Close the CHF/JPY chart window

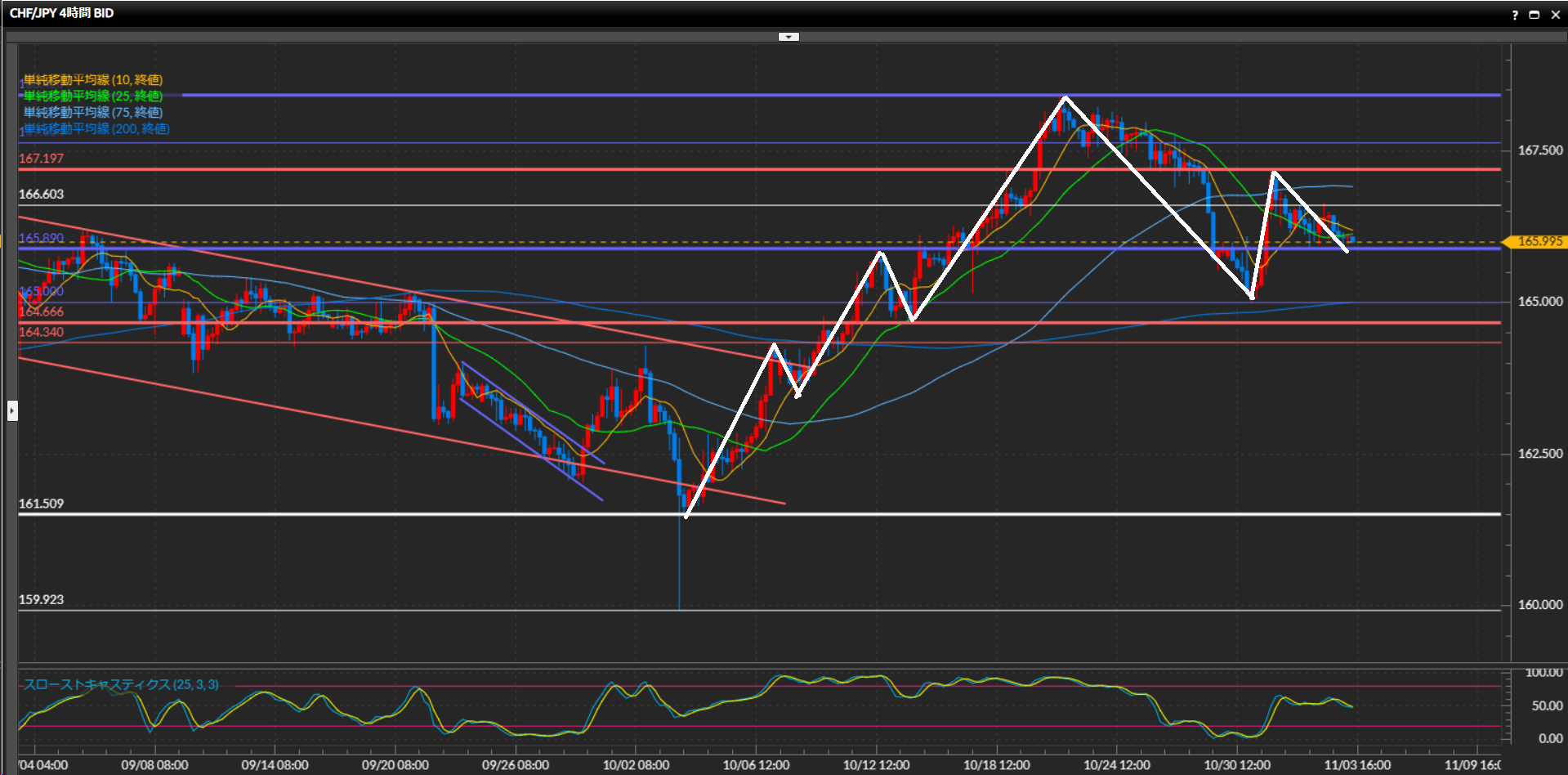1555,15
